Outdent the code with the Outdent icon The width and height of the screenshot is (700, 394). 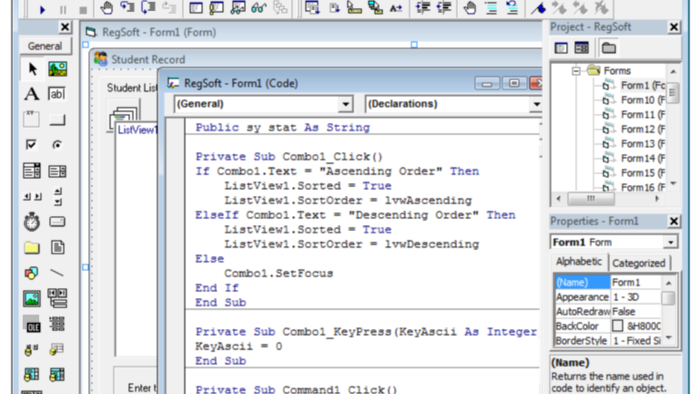pos(444,8)
